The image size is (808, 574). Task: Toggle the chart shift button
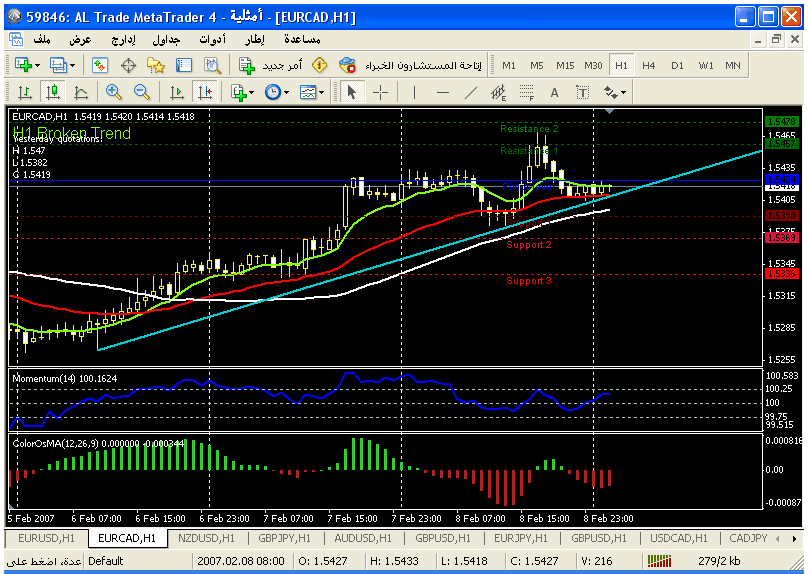pyautogui.click(x=205, y=92)
